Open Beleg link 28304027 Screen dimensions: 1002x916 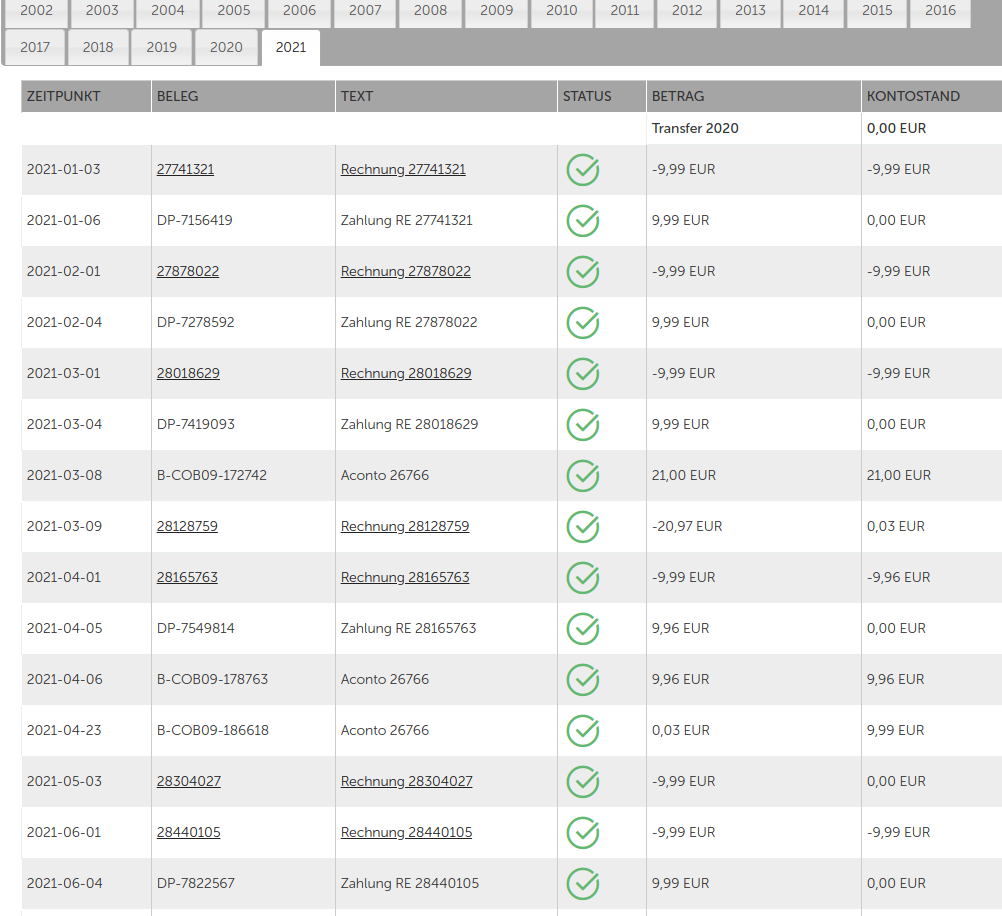pos(188,782)
